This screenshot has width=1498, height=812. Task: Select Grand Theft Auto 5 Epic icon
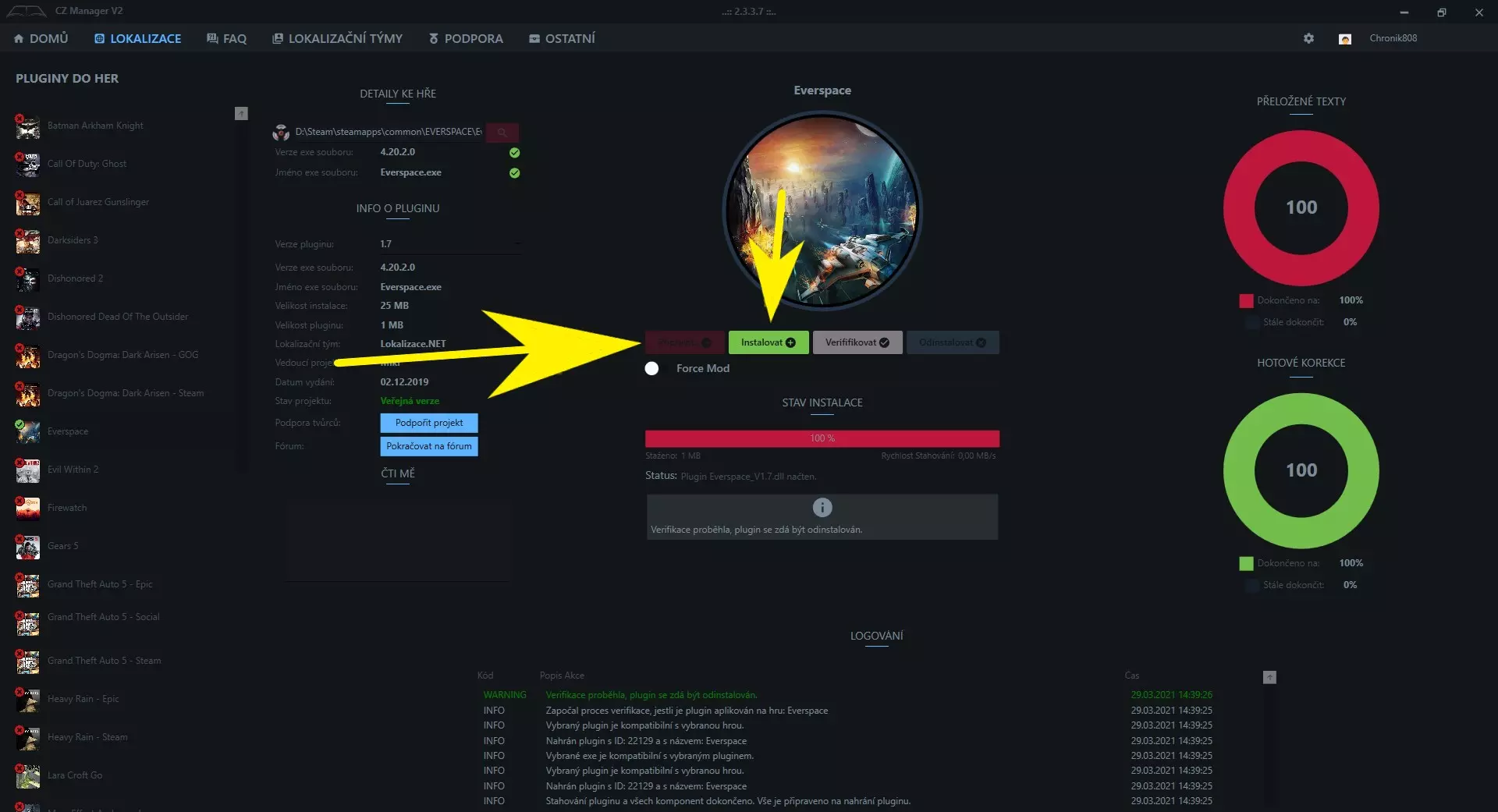pyautogui.click(x=27, y=585)
